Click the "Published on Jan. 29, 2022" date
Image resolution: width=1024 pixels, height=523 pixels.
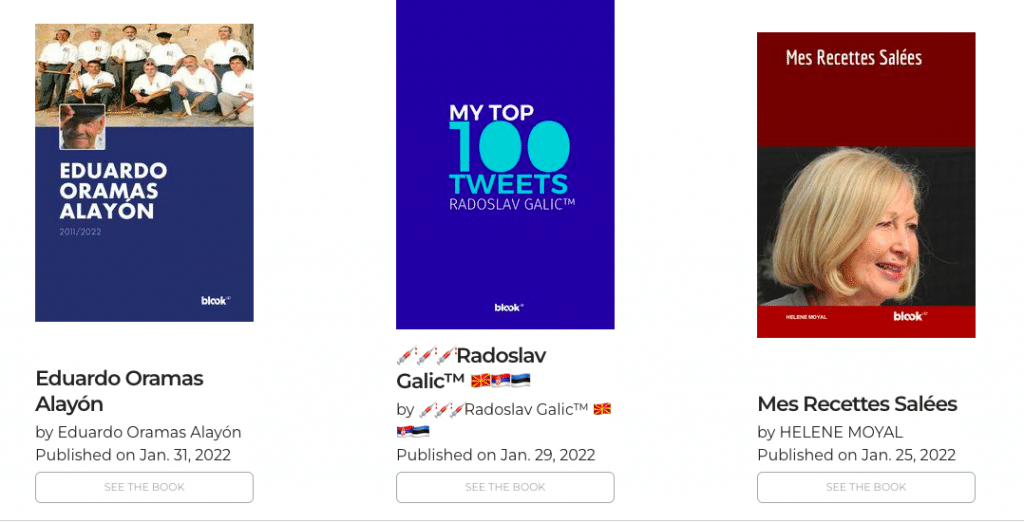coord(495,455)
